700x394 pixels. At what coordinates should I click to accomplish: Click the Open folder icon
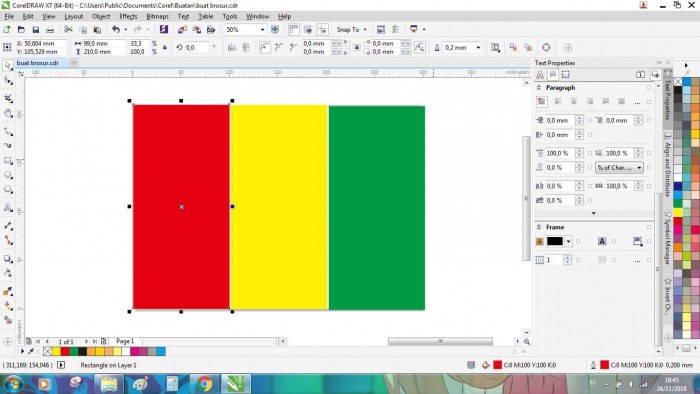(x=21, y=29)
